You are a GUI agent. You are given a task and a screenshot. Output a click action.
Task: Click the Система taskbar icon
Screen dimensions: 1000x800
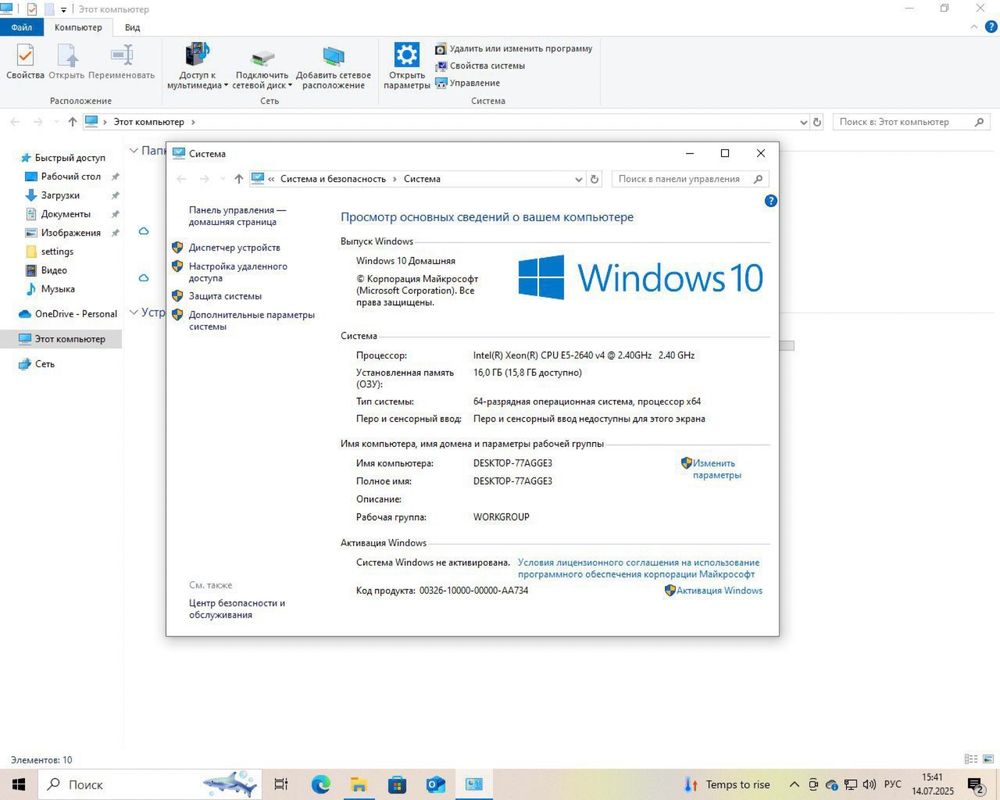click(474, 784)
